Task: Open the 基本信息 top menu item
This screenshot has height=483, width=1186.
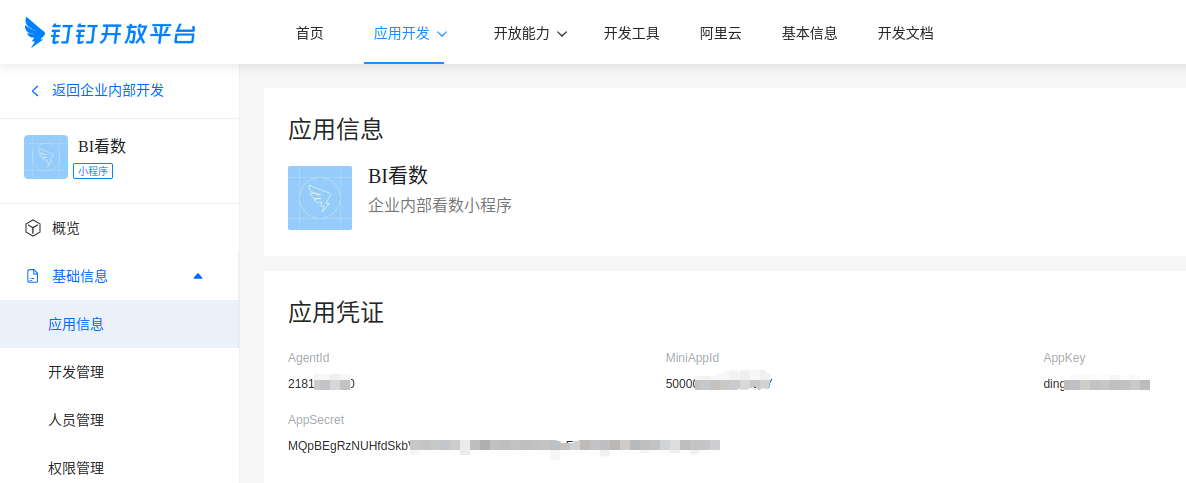Action: (810, 33)
